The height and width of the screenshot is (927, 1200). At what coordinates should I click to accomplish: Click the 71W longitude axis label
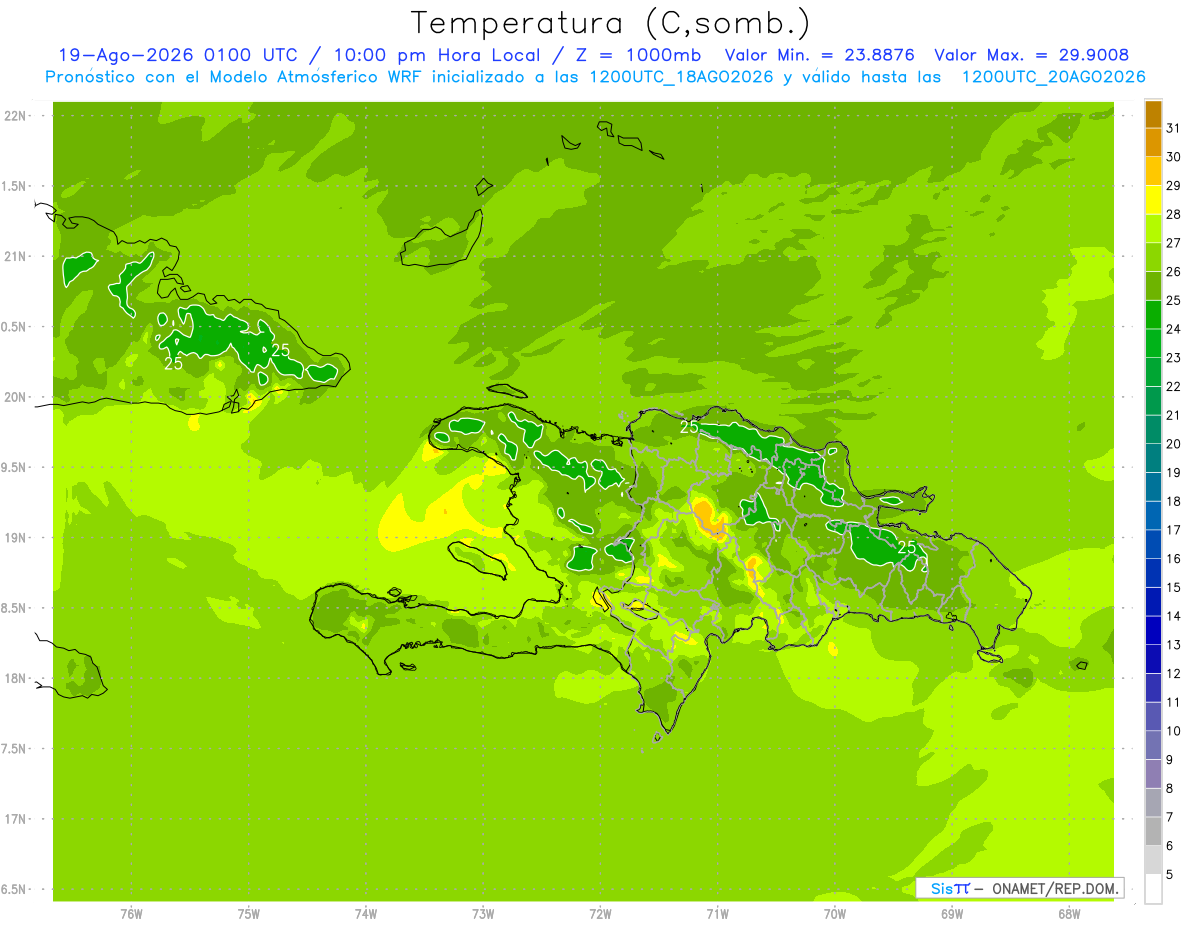pos(717,914)
